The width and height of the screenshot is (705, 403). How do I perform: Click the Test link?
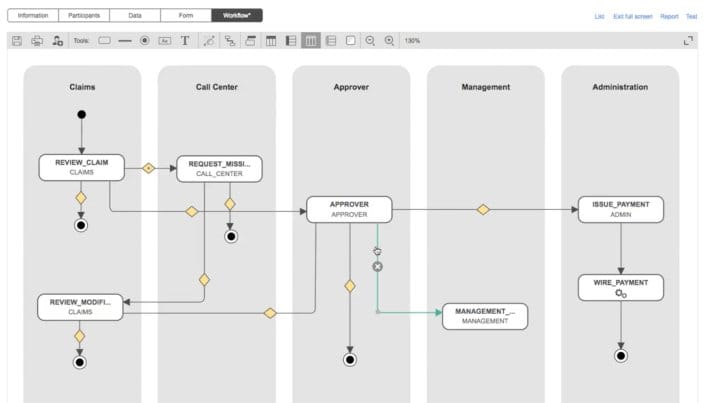tap(691, 16)
